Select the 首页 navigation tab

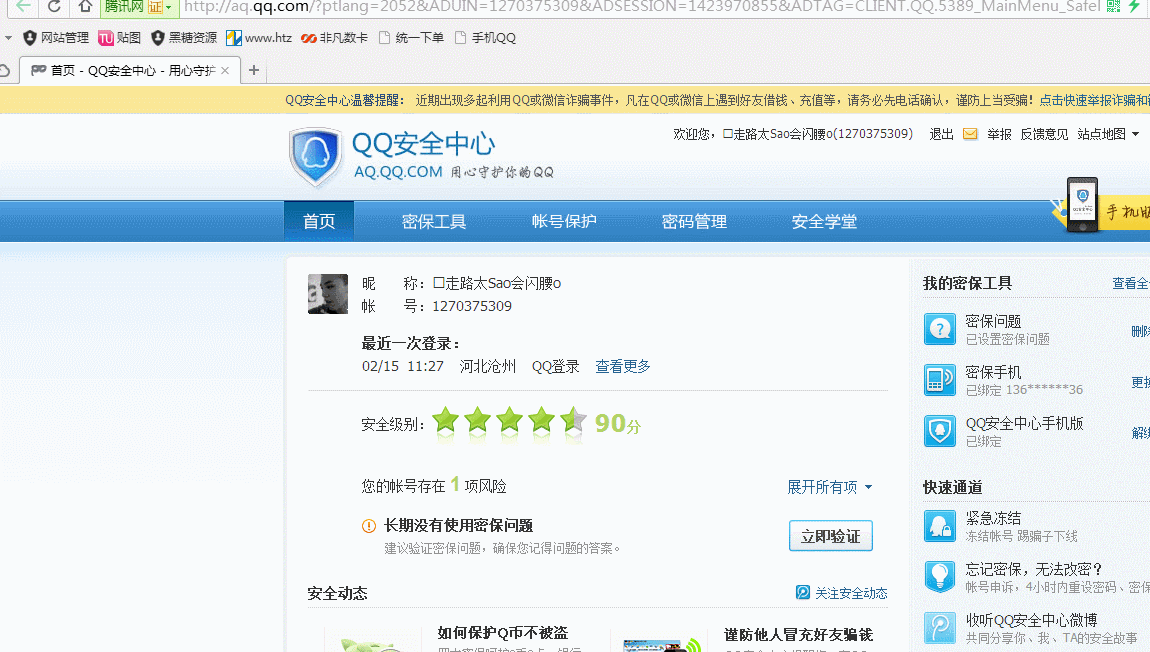(x=319, y=221)
